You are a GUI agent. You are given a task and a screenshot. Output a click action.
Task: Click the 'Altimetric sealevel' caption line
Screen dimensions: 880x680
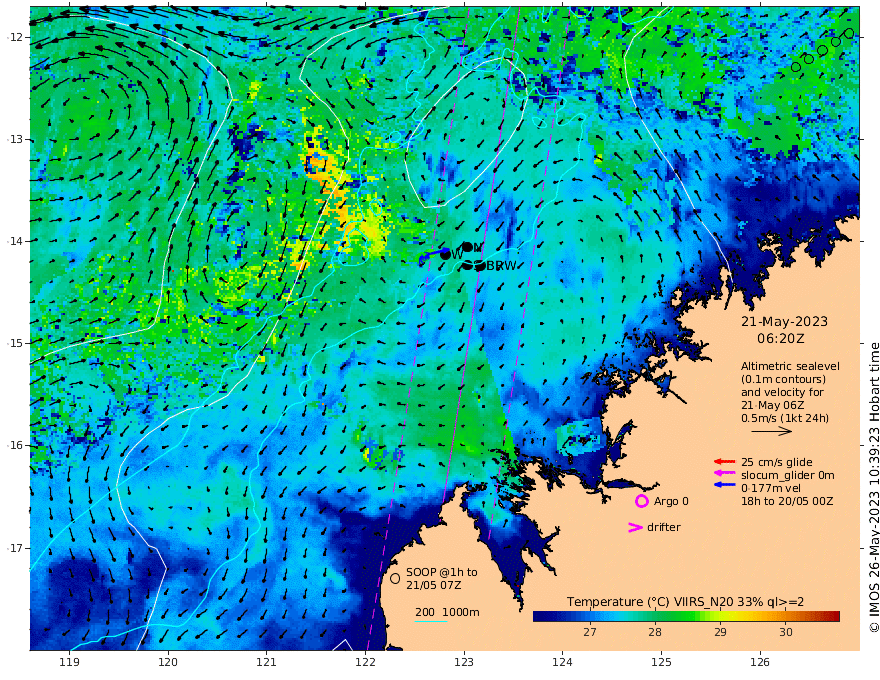point(790,366)
